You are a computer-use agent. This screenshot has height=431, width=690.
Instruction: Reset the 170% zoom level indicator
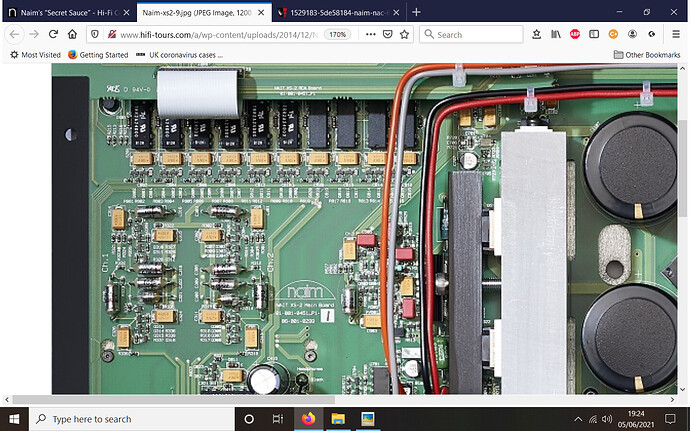pos(338,34)
